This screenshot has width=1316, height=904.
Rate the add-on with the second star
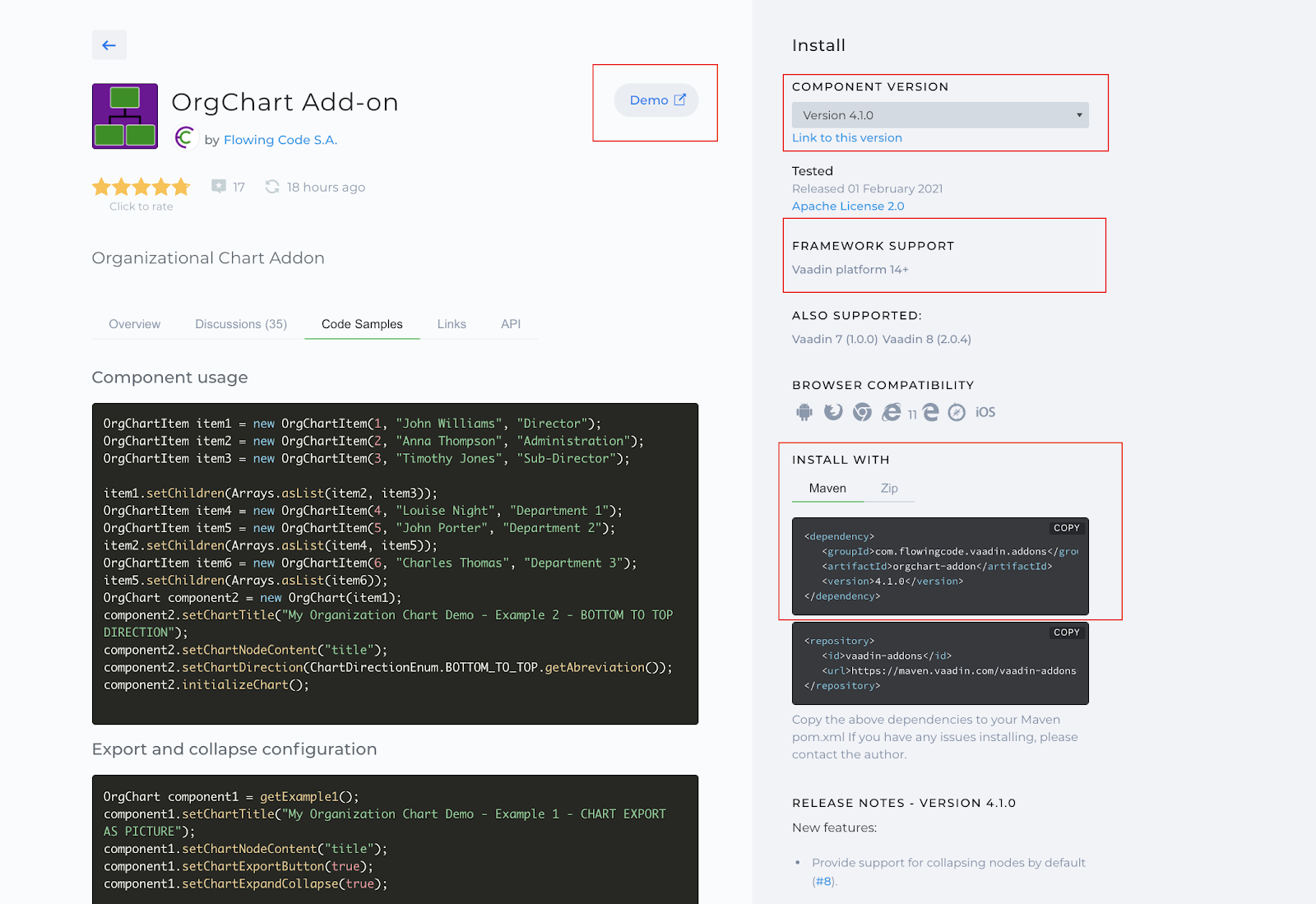121,187
